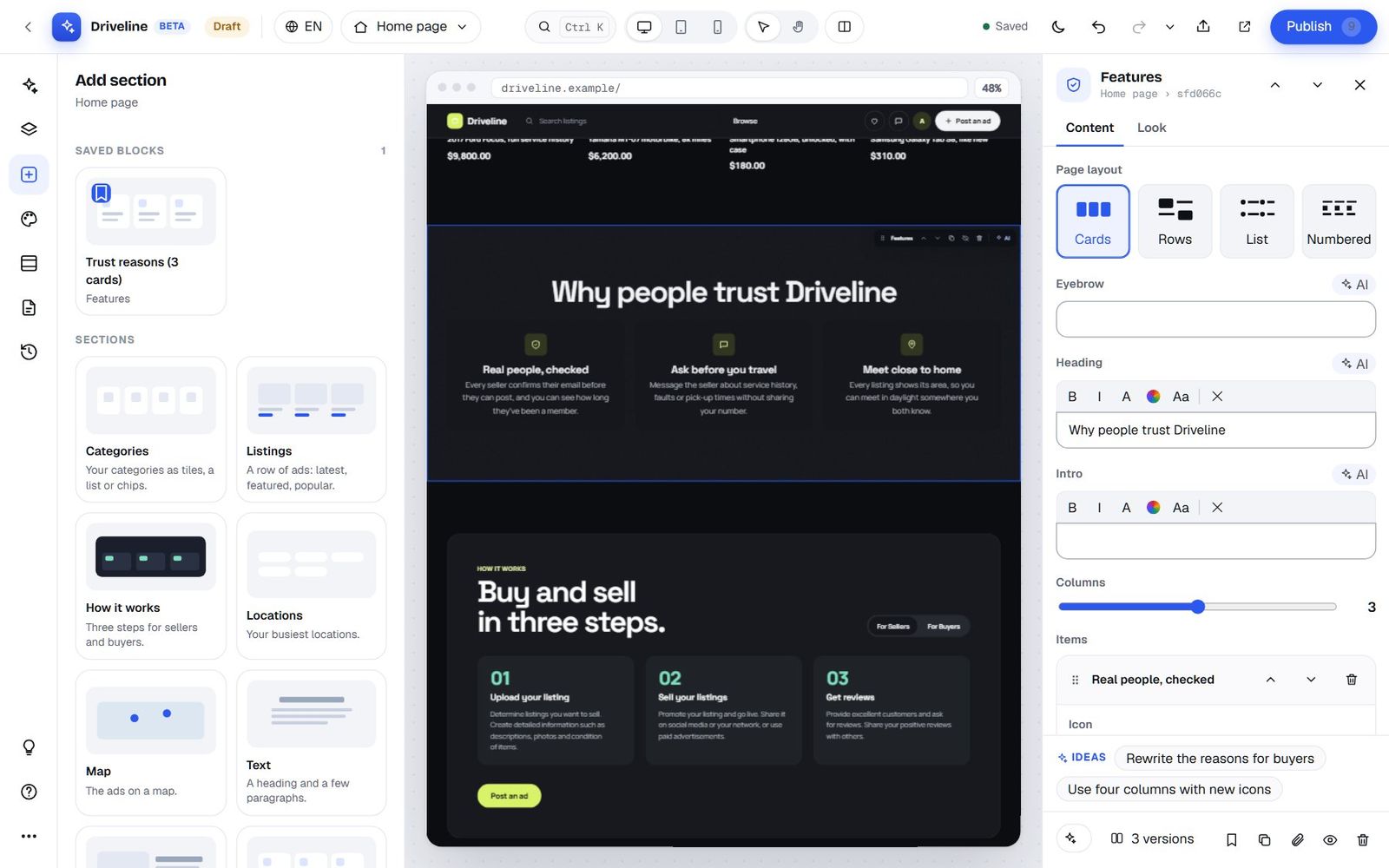This screenshot has width=1389, height=868.
Task: Open the EN language selector
Action: pos(304,27)
